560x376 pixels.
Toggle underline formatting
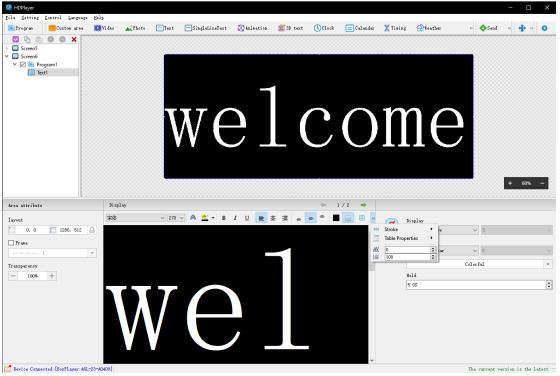pos(247,218)
